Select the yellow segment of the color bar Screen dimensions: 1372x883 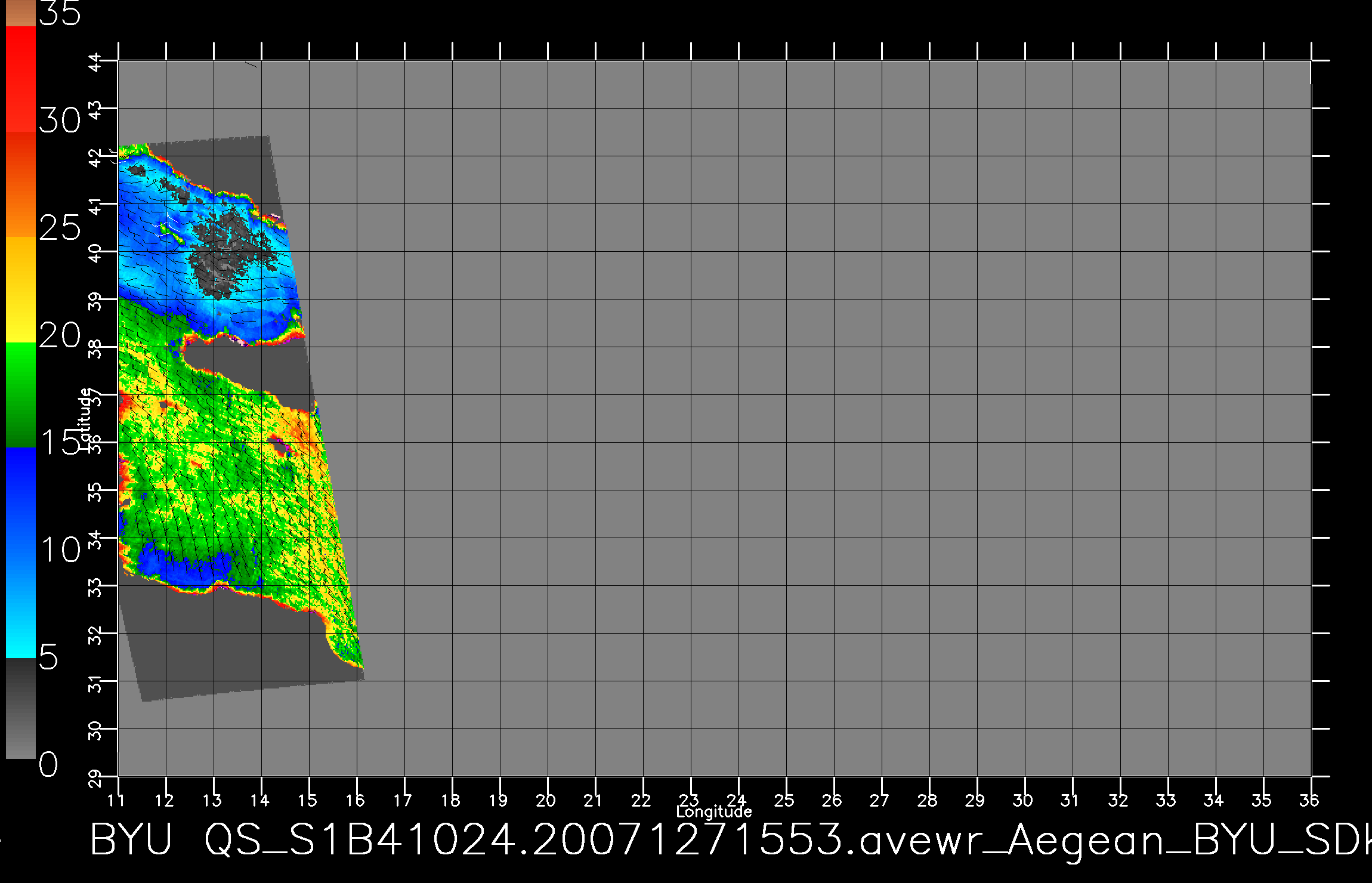pos(21,290)
